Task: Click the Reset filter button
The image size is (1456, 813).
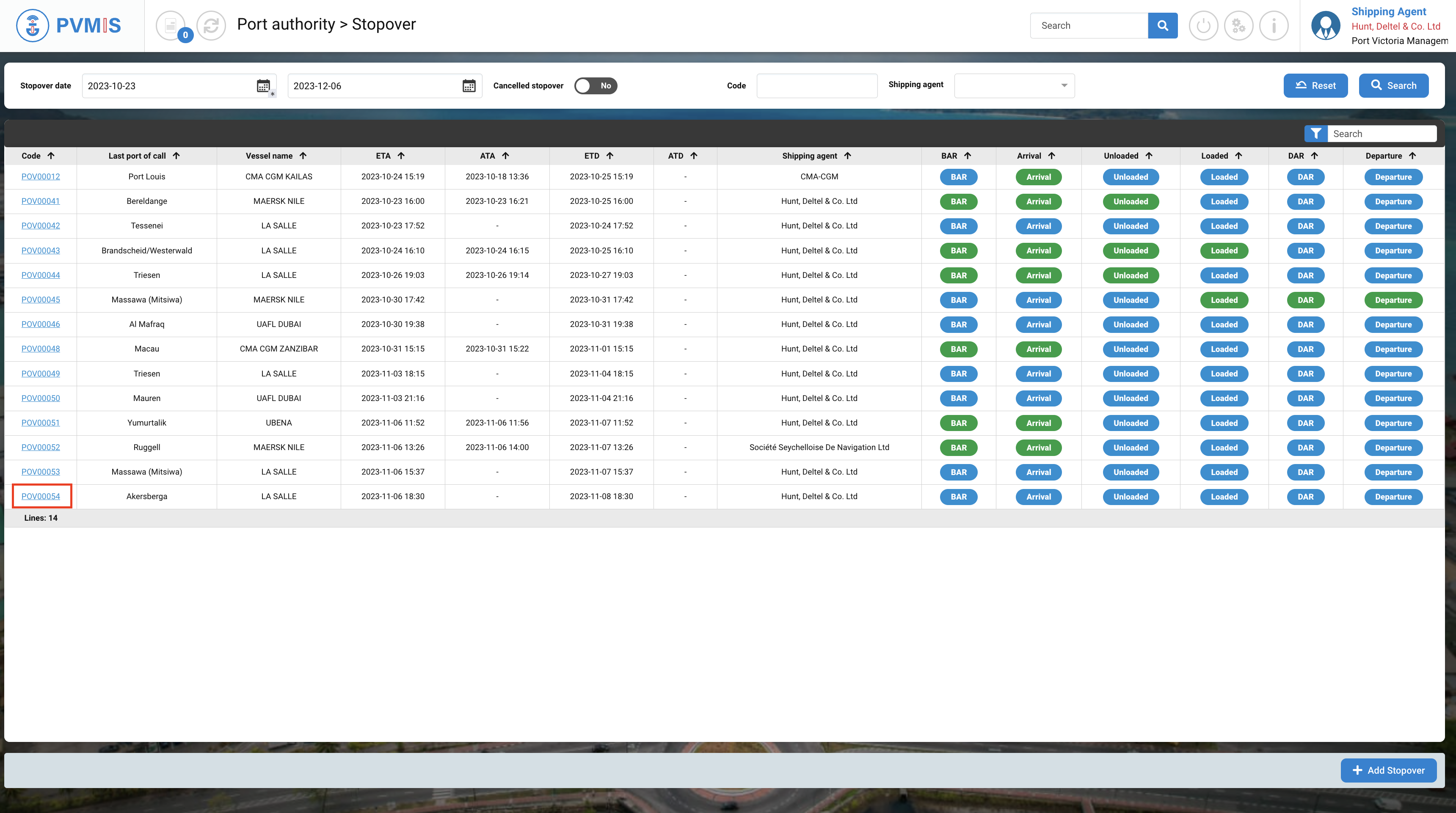Action: point(1315,86)
